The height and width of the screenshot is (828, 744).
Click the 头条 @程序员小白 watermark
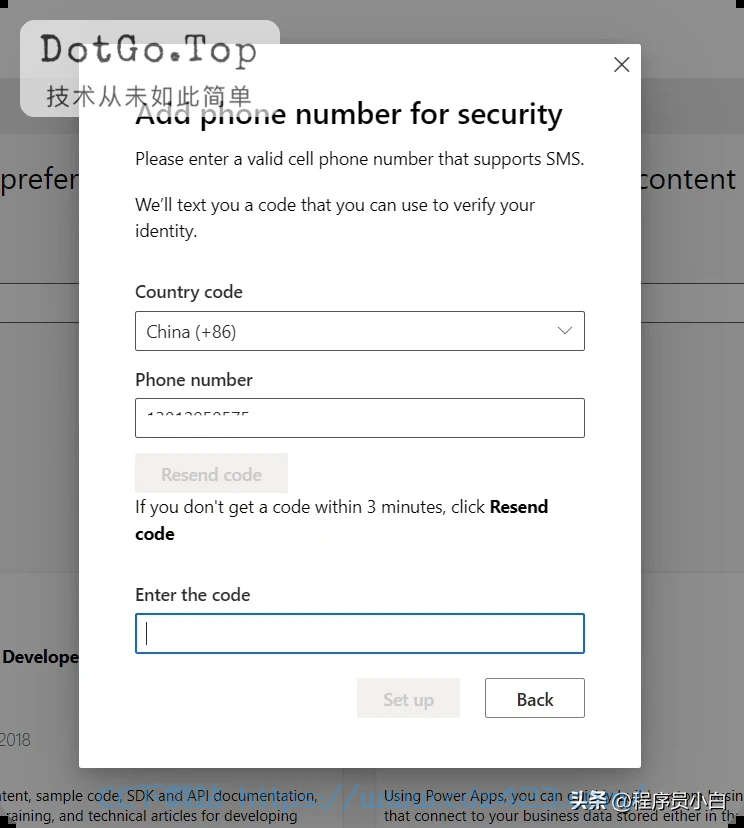648,801
